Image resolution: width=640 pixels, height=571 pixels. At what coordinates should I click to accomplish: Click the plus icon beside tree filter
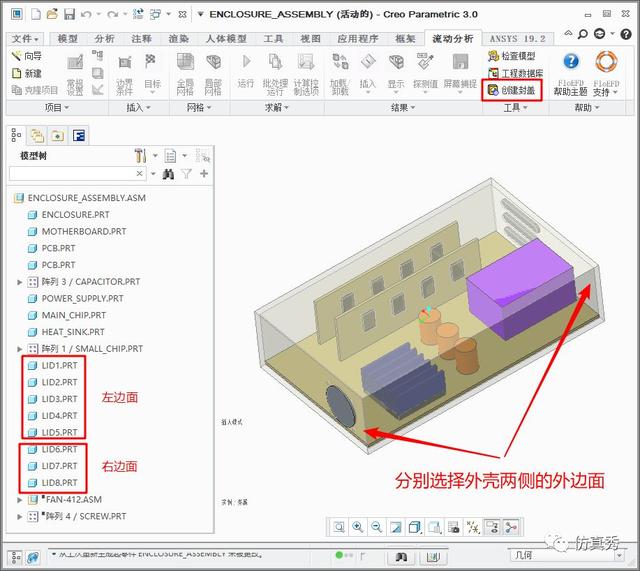pos(204,174)
